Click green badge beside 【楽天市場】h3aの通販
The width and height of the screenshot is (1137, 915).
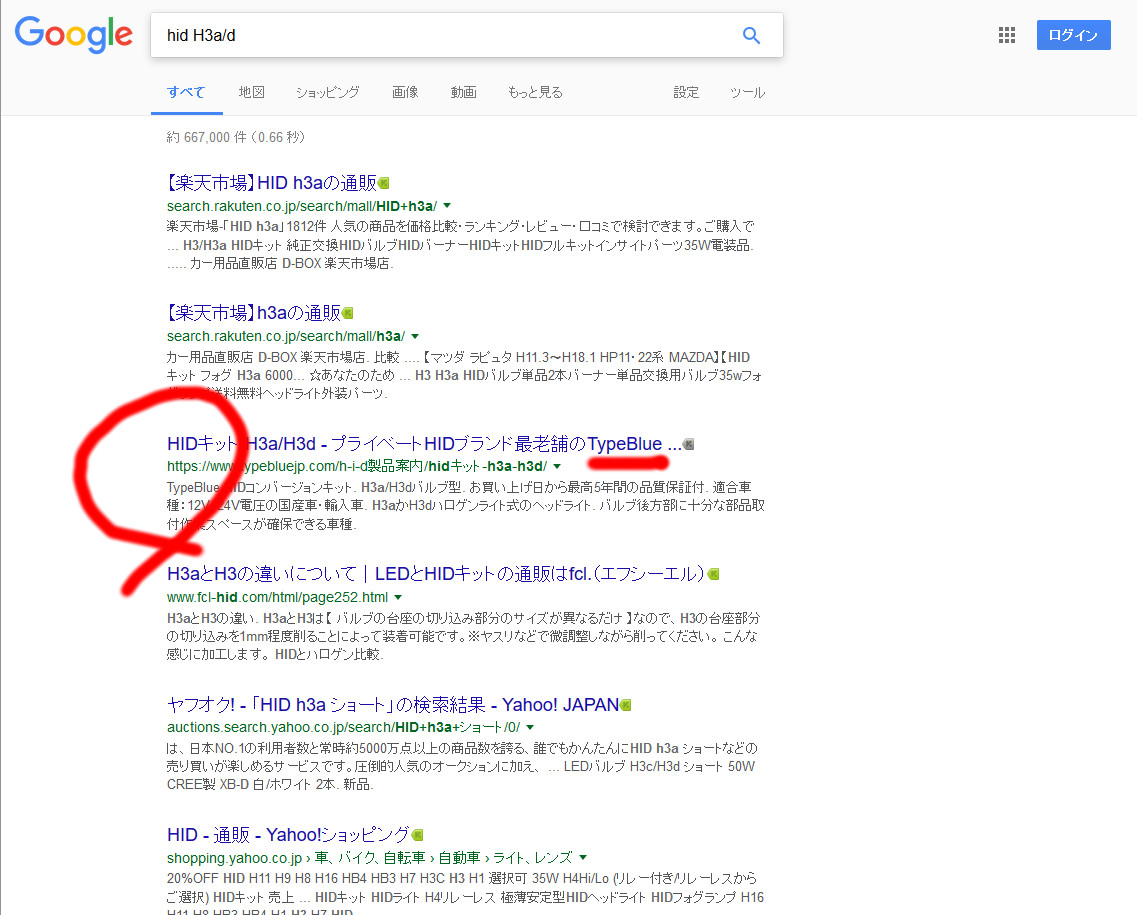[x=347, y=313]
